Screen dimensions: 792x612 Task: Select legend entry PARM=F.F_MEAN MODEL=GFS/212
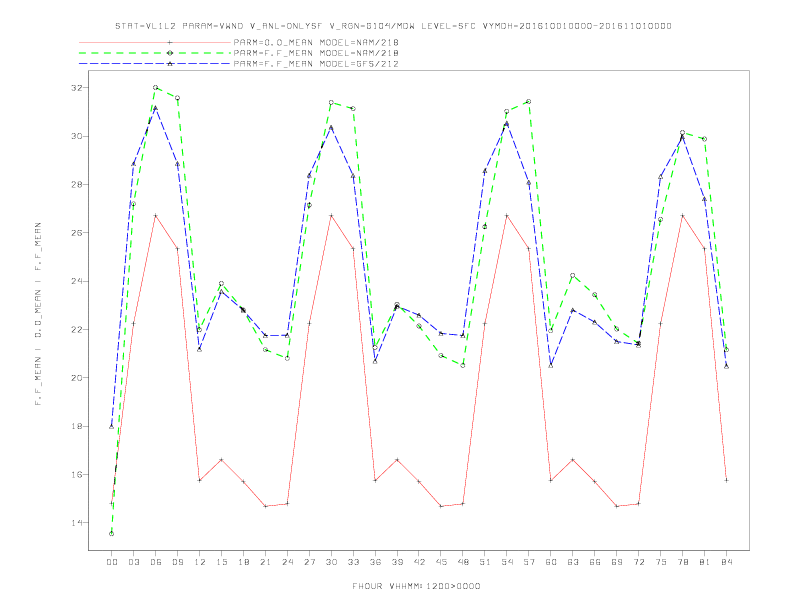pyautogui.click(x=316, y=64)
